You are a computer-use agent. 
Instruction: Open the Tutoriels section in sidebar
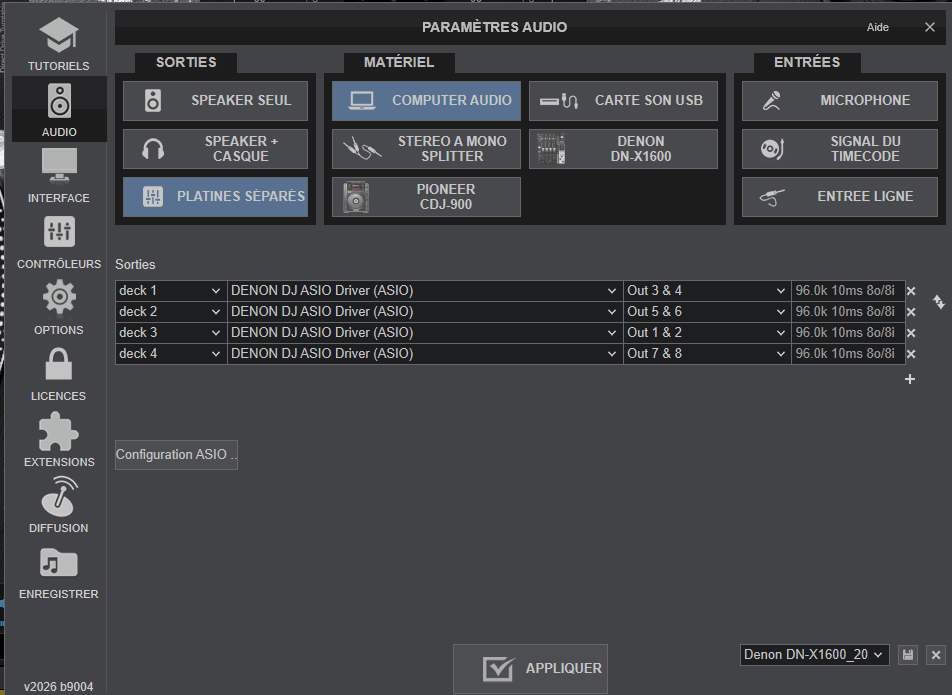pyautogui.click(x=58, y=44)
